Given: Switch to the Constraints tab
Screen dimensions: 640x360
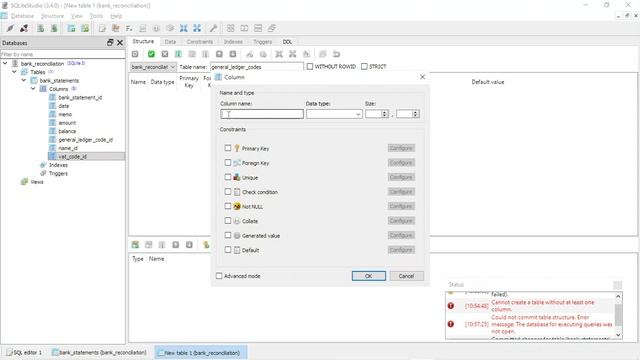Looking at the screenshot, I should coord(200,42).
